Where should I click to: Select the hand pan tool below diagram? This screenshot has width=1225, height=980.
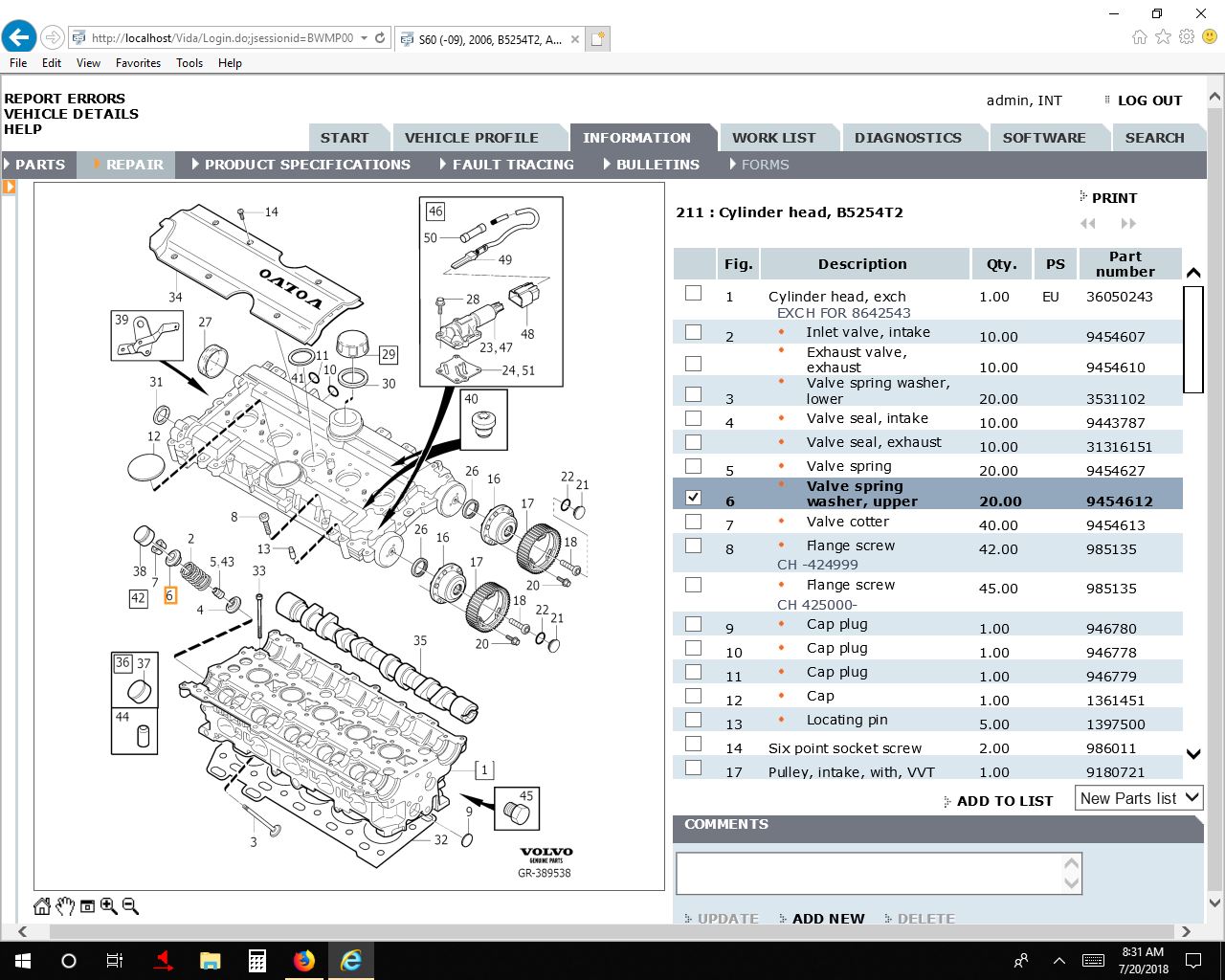click(x=65, y=906)
